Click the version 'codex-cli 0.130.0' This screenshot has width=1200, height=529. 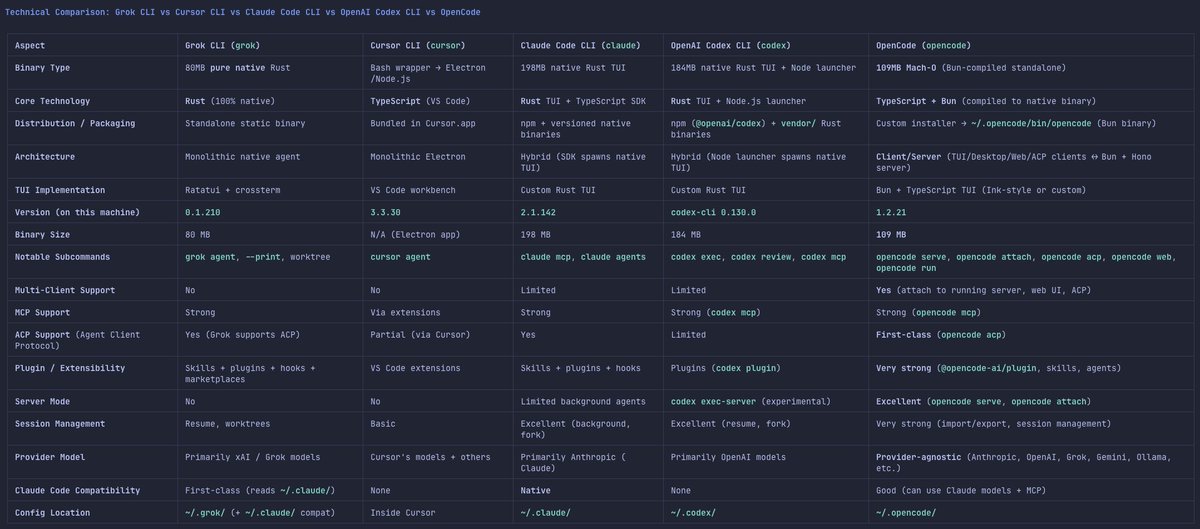713,212
